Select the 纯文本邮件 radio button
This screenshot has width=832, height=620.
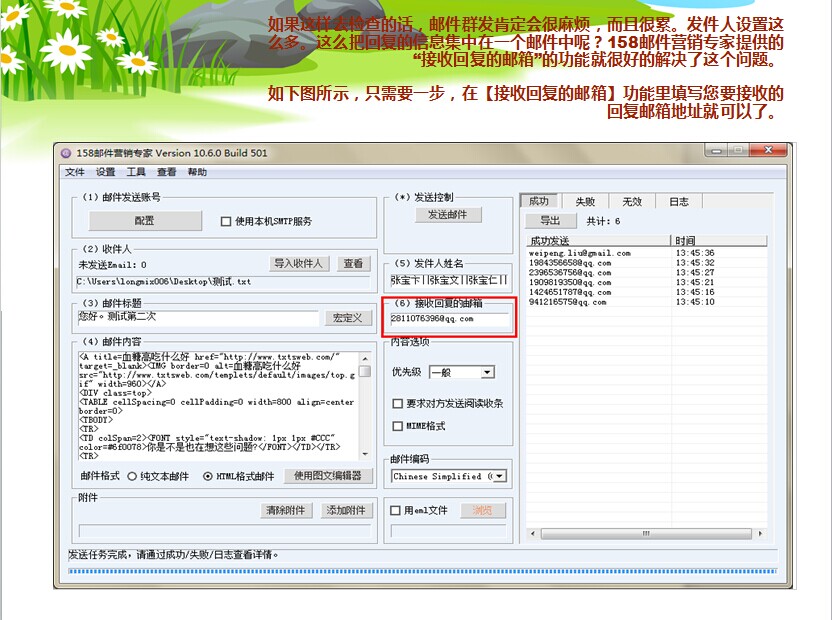point(132,477)
